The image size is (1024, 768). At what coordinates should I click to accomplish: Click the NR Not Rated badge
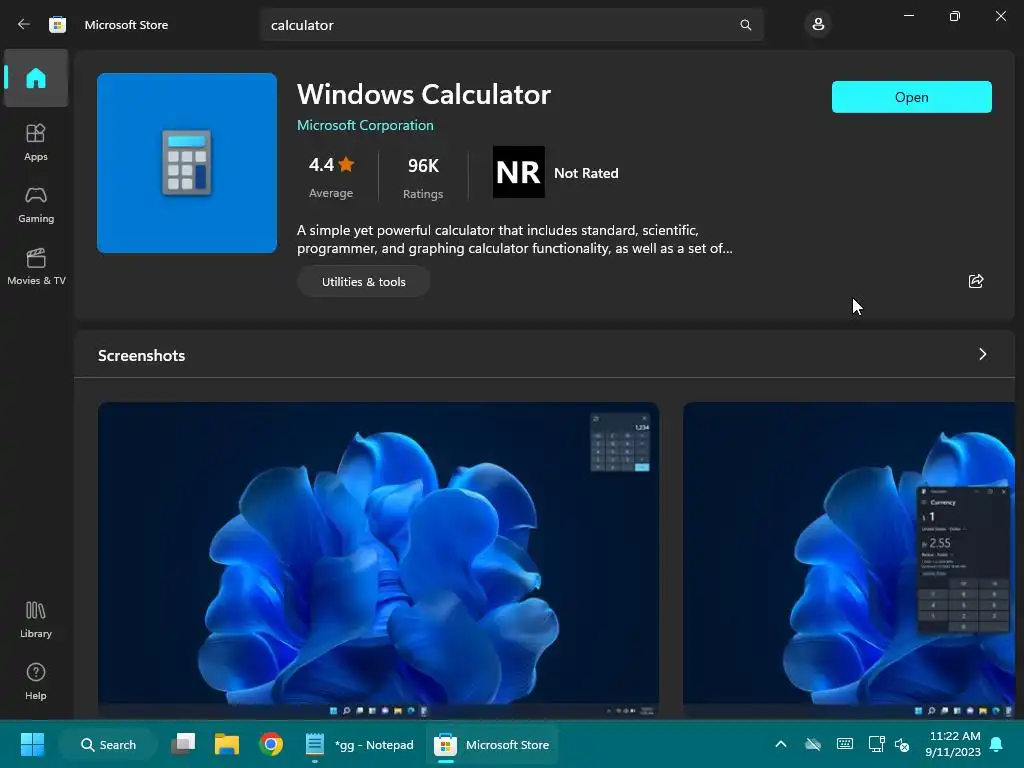click(x=555, y=172)
